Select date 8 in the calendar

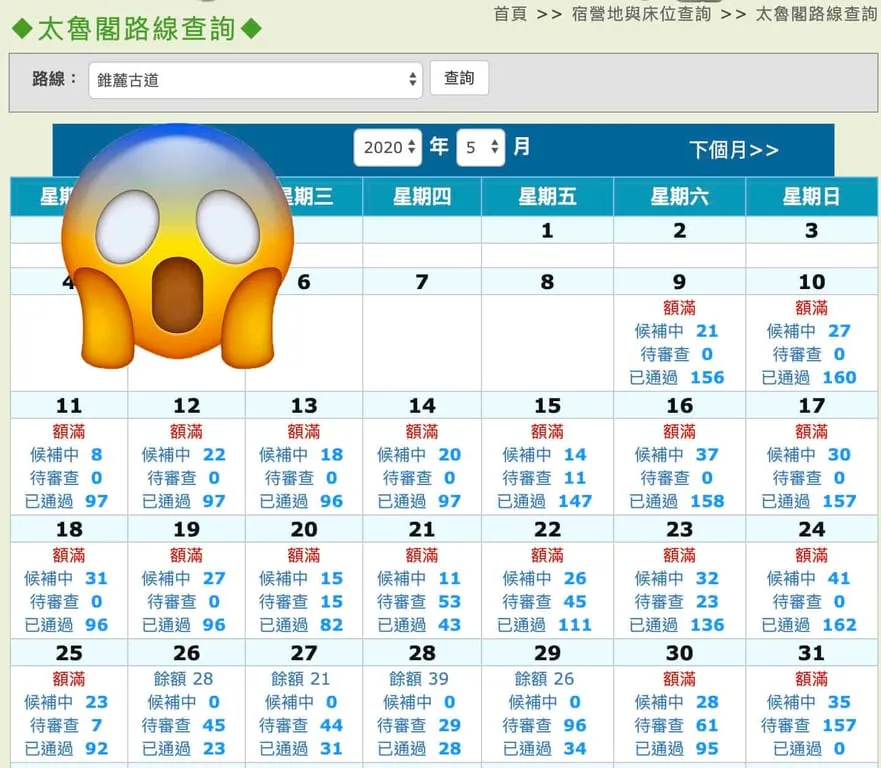(x=547, y=281)
